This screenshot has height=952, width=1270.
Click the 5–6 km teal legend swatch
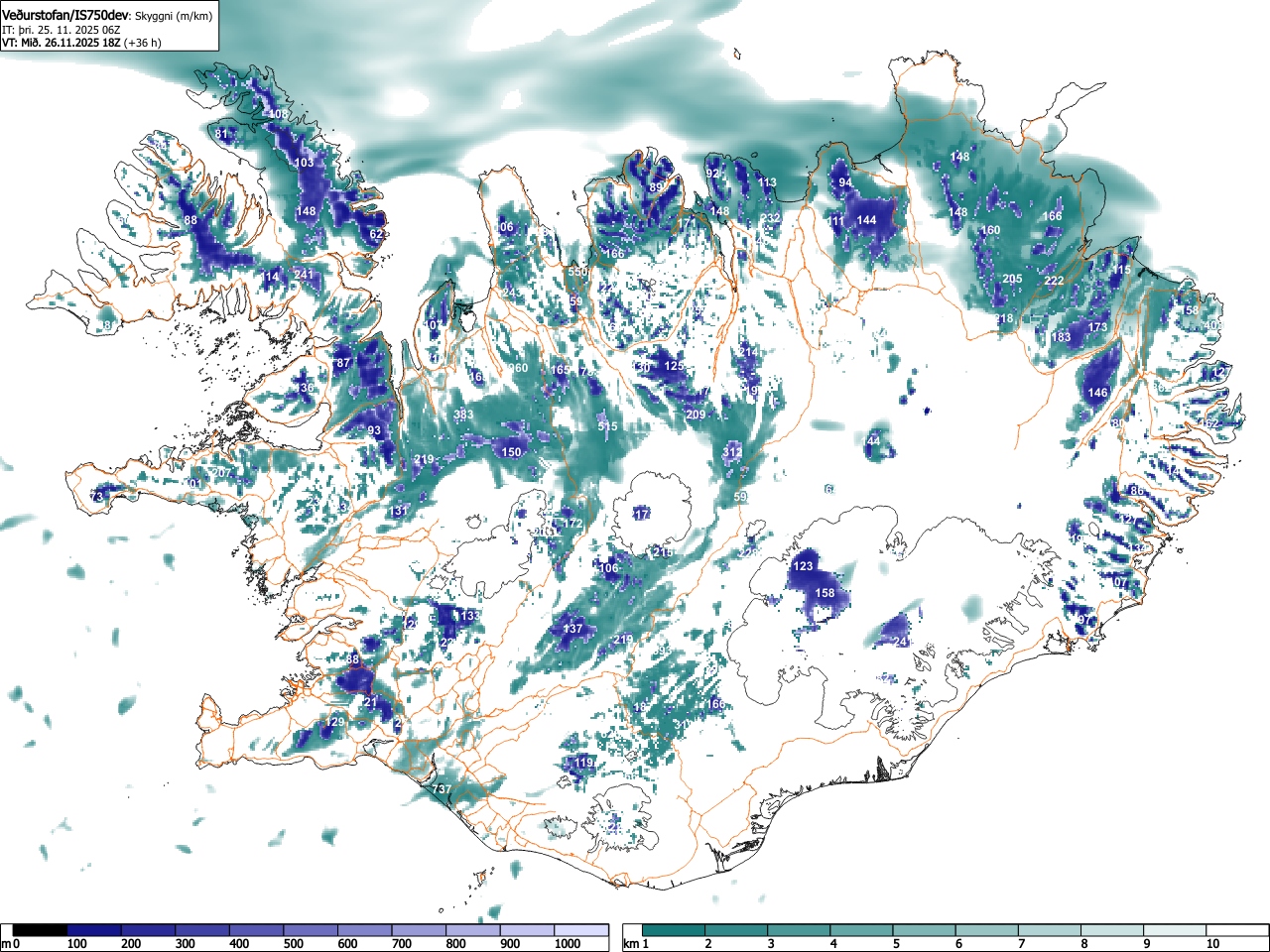click(925, 930)
